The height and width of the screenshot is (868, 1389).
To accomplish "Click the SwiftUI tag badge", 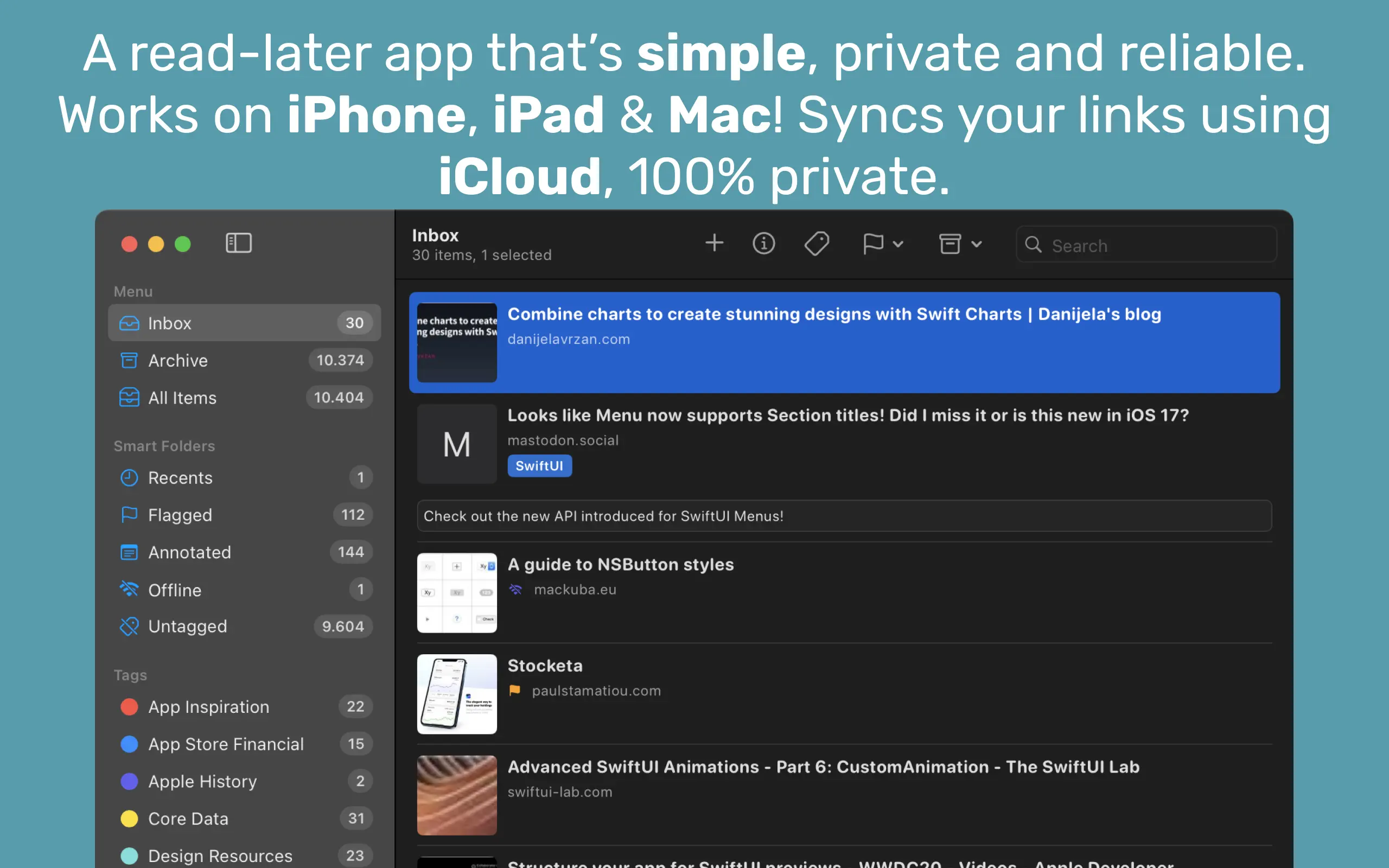I will tap(539, 465).
